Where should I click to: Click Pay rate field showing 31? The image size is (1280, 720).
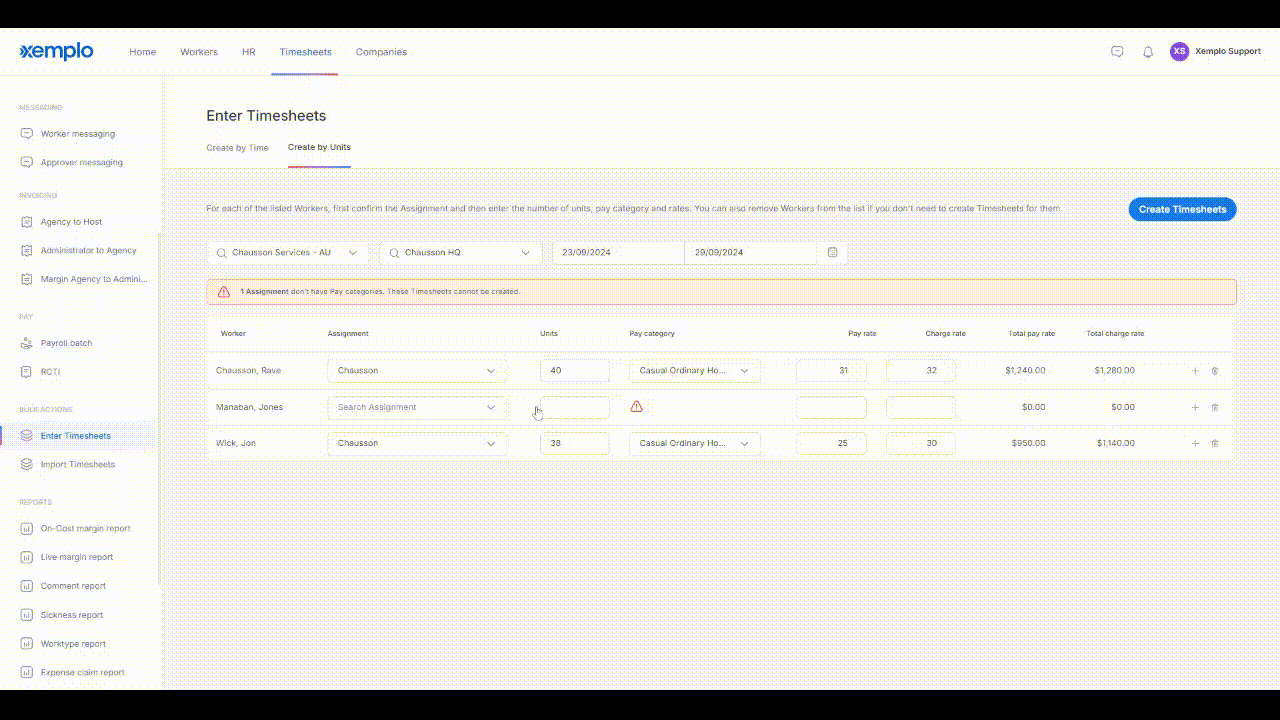tap(832, 371)
